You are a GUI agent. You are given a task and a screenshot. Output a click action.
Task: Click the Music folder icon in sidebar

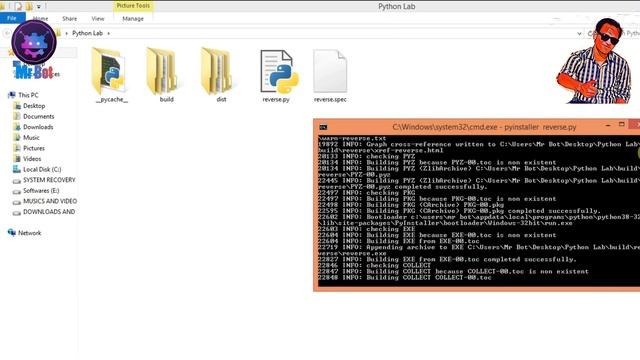pos(17,138)
